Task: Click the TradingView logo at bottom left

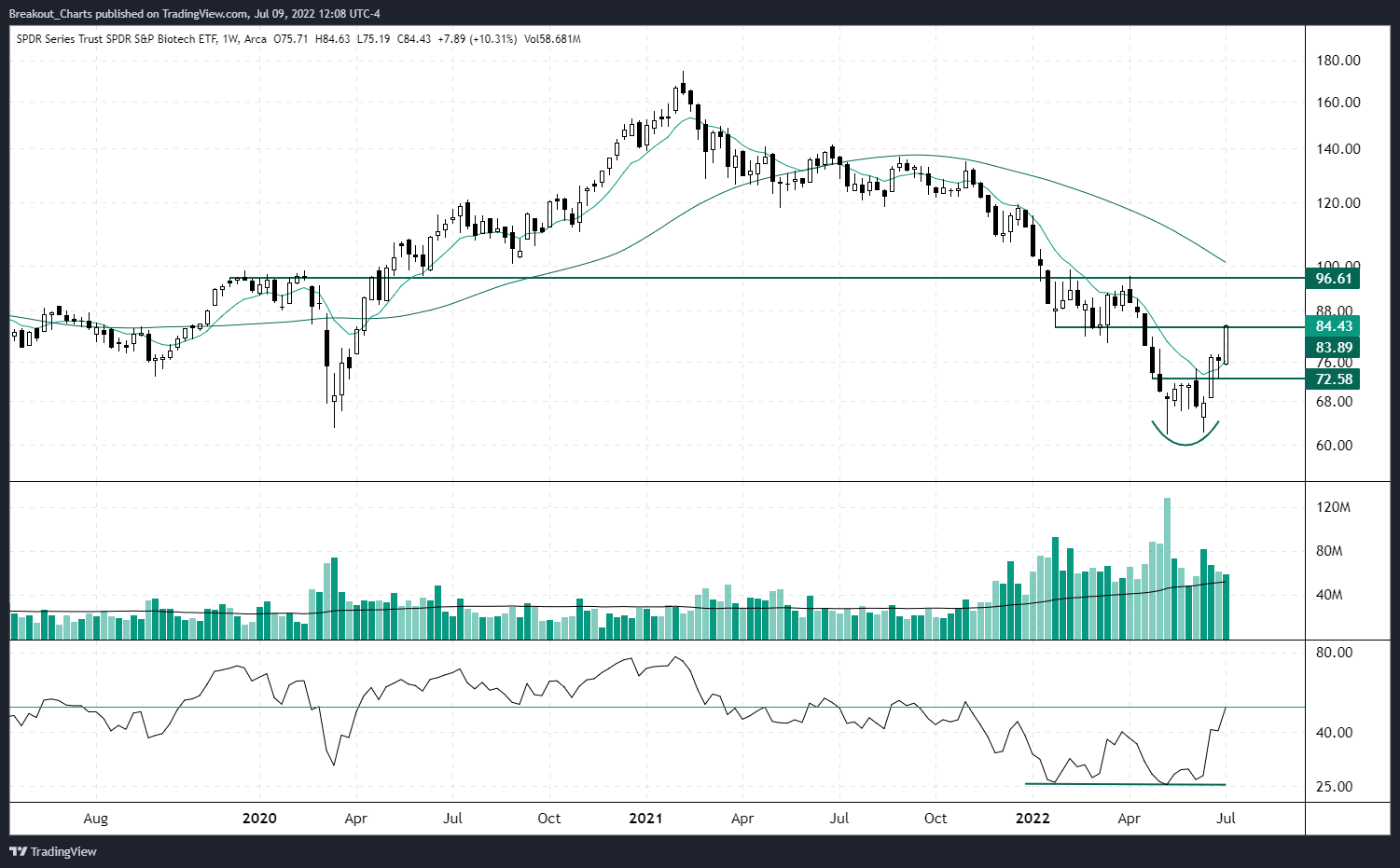Action: point(53,851)
